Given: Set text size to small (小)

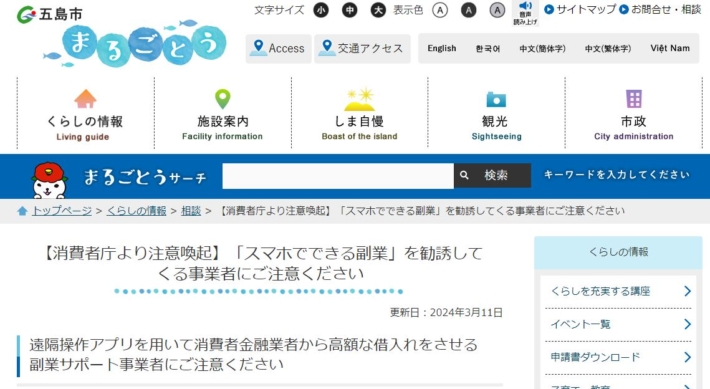Looking at the screenshot, I should point(321,10).
